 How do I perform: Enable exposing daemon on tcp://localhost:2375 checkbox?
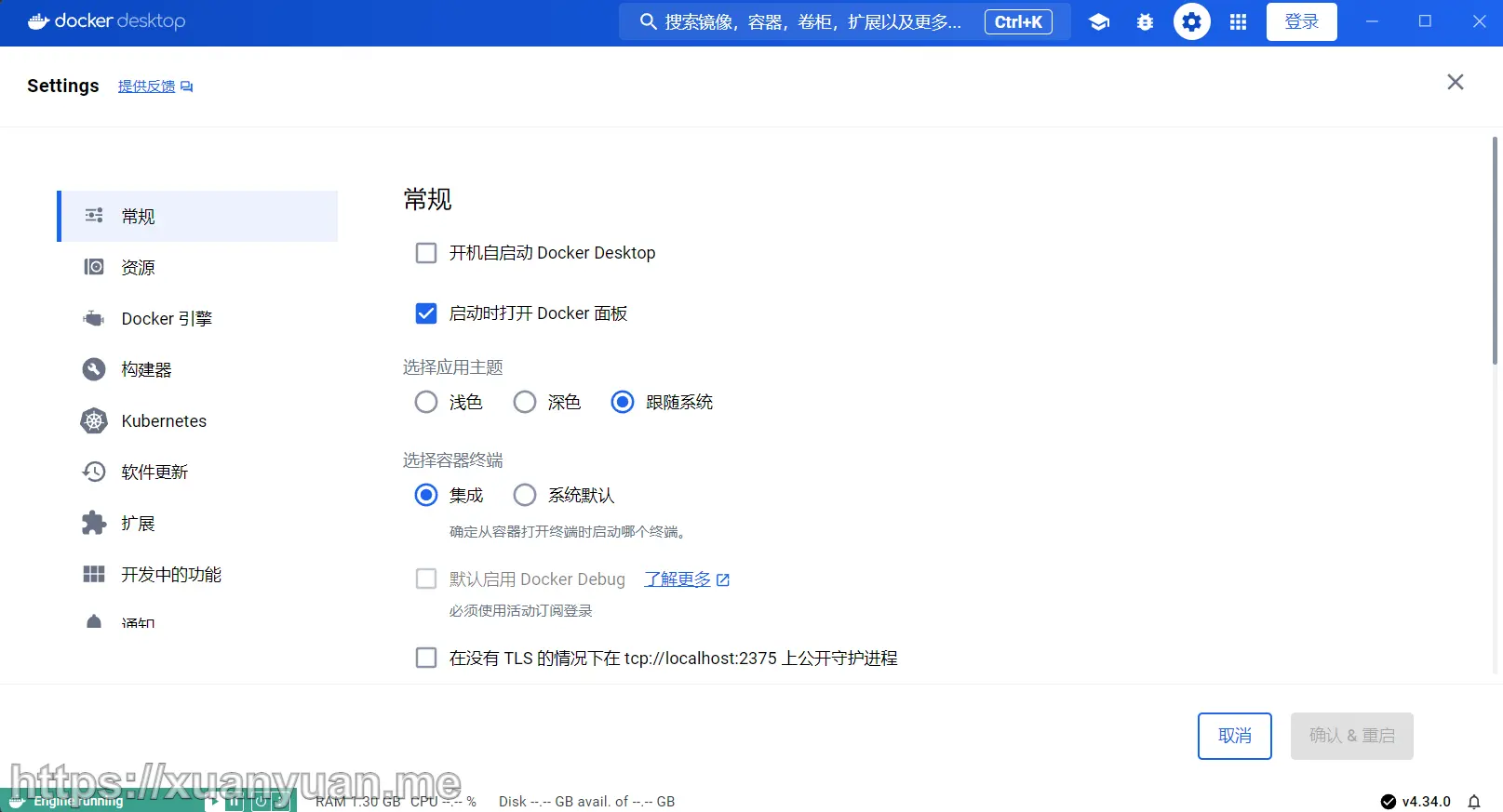point(426,659)
